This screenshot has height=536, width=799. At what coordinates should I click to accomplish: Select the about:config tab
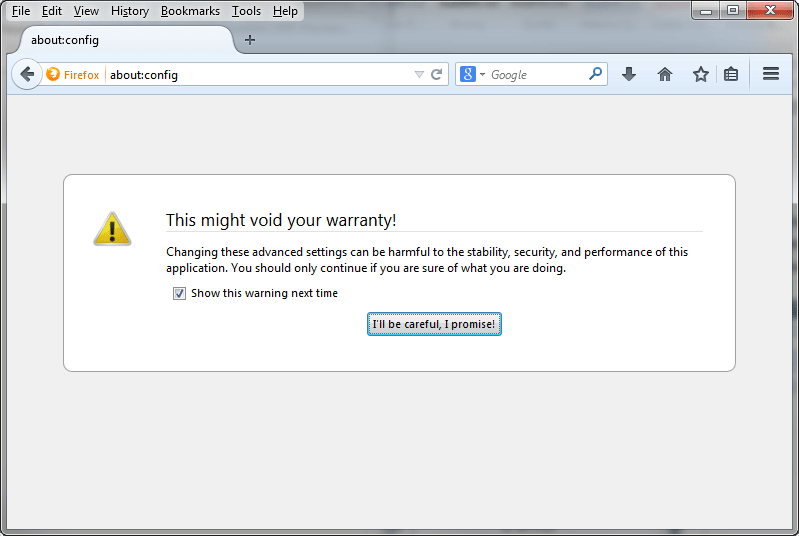pos(126,40)
